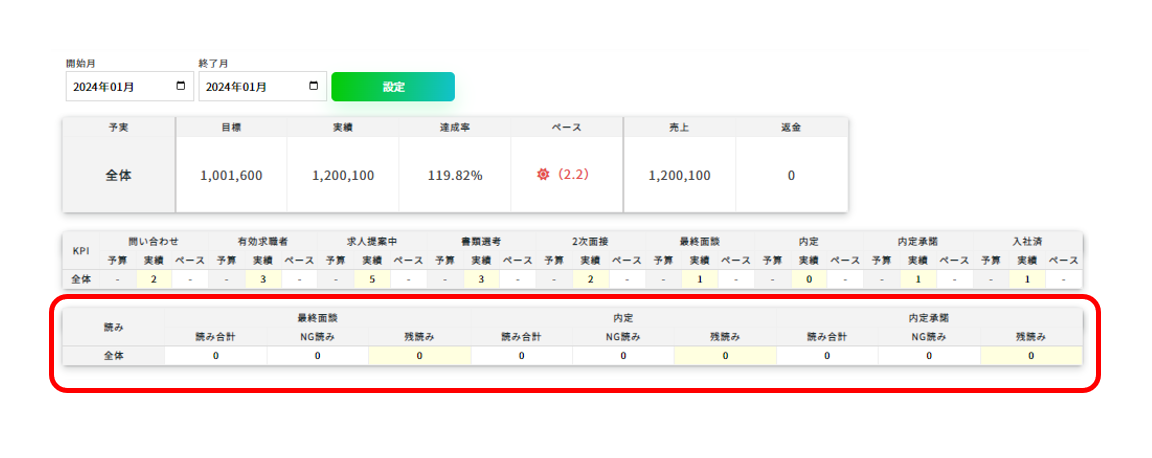This screenshot has height=458, width=1152.
Task: Click the 書類選考 column group header
Action: 481,240
